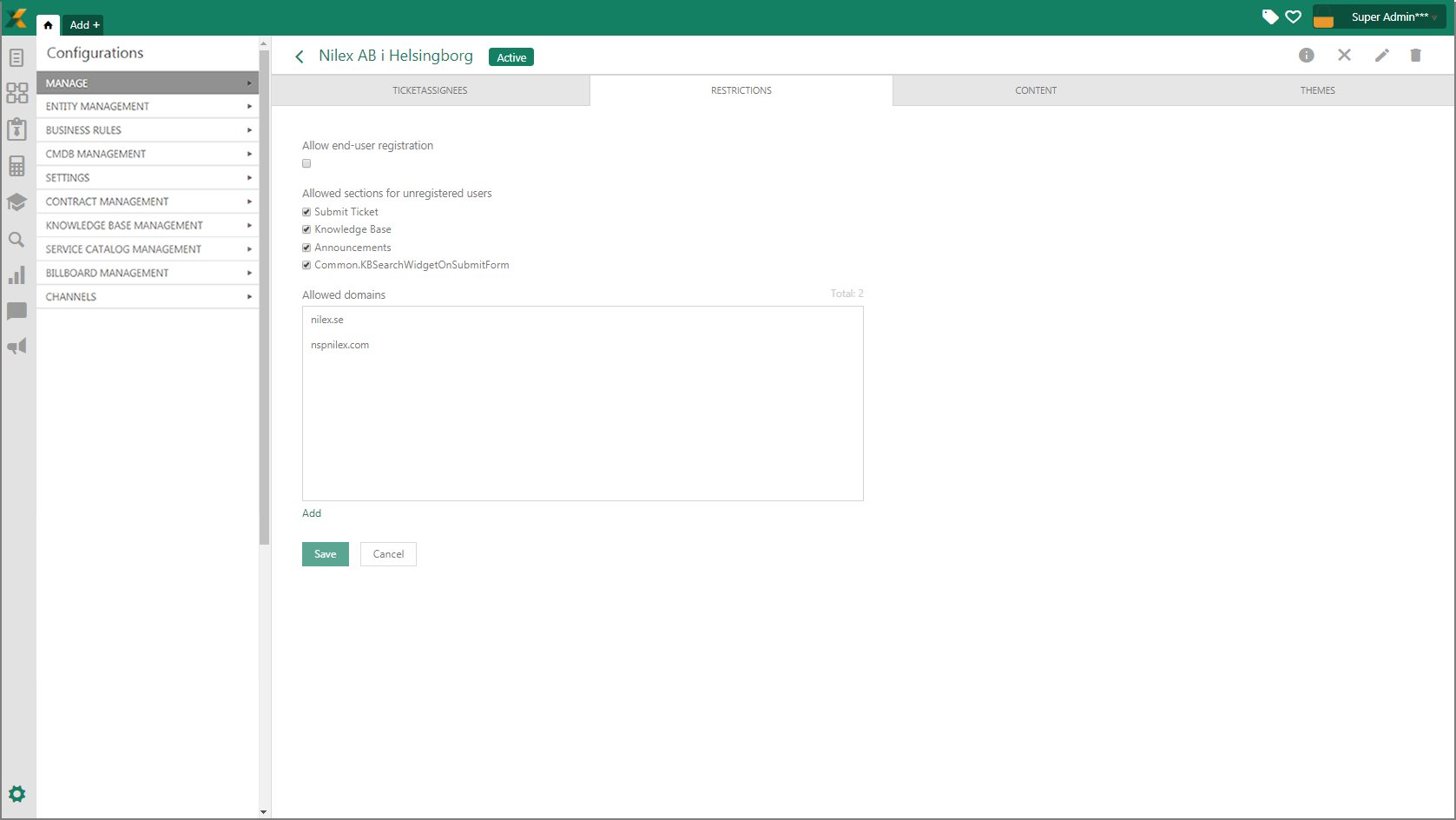Switch to TICKETASSIGNEES tab
This screenshot has width=1456, height=820.
(430, 90)
